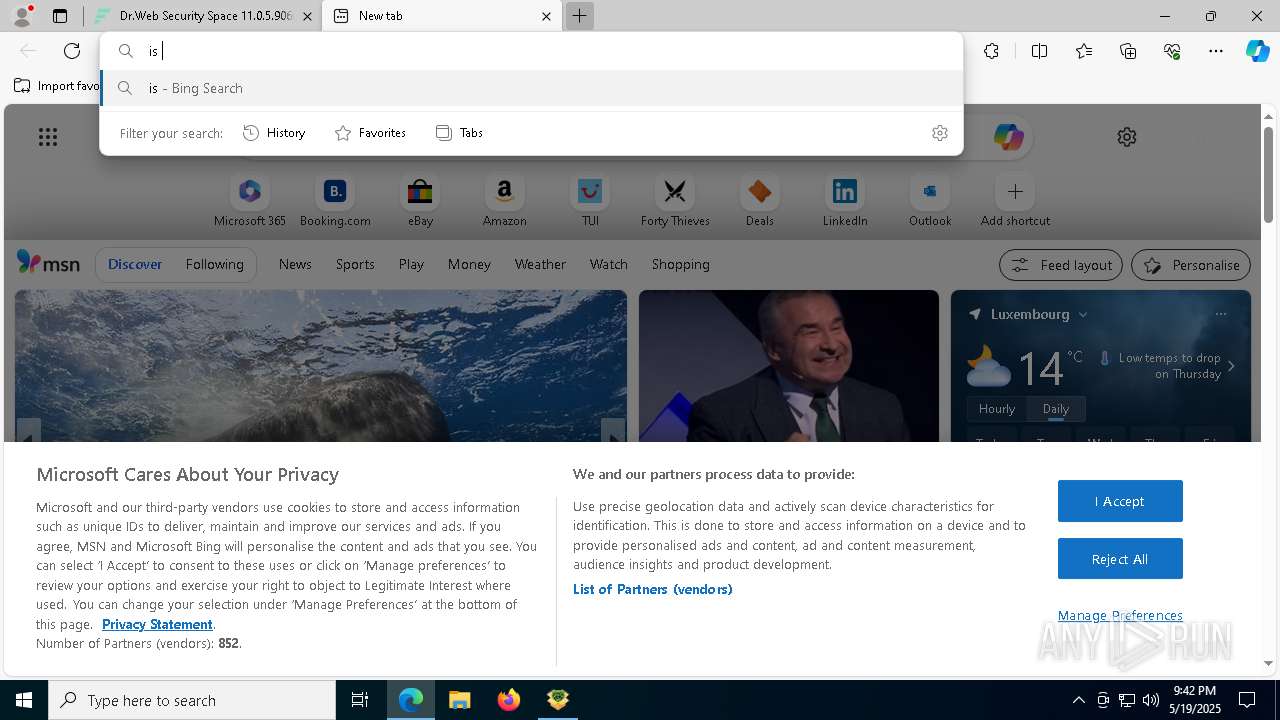Launch Firefox from the taskbar
Screen dimensions: 1280x720
tap(509, 700)
